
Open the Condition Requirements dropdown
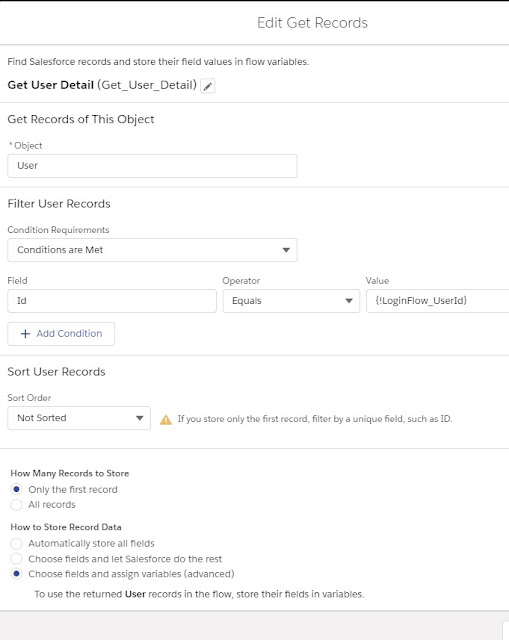click(x=152, y=250)
